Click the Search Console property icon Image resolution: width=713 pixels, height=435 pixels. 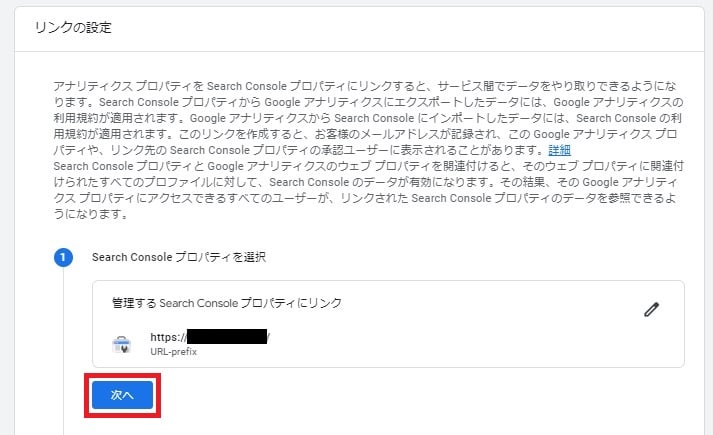(121, 344)
